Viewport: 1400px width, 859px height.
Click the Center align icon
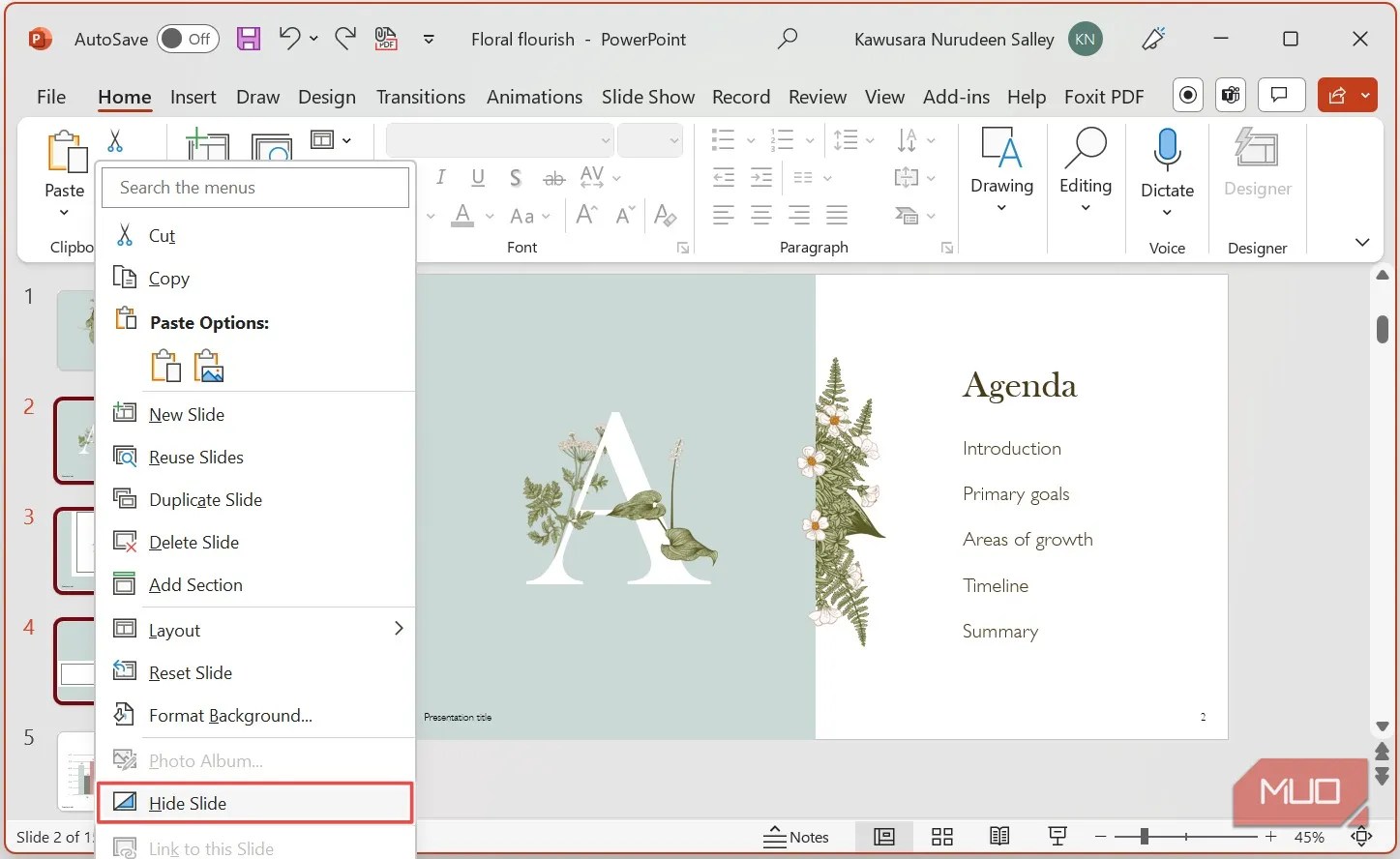click(761, 215)
